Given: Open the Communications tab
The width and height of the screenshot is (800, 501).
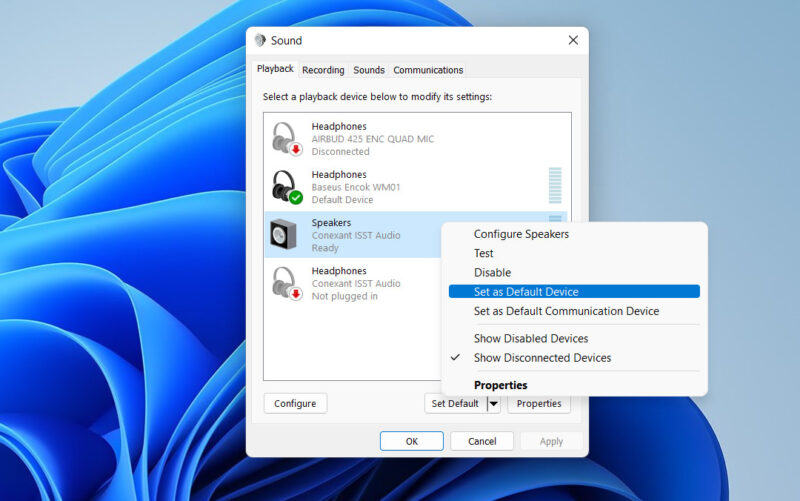Looking at the screenshot, I should pos(428,70).
